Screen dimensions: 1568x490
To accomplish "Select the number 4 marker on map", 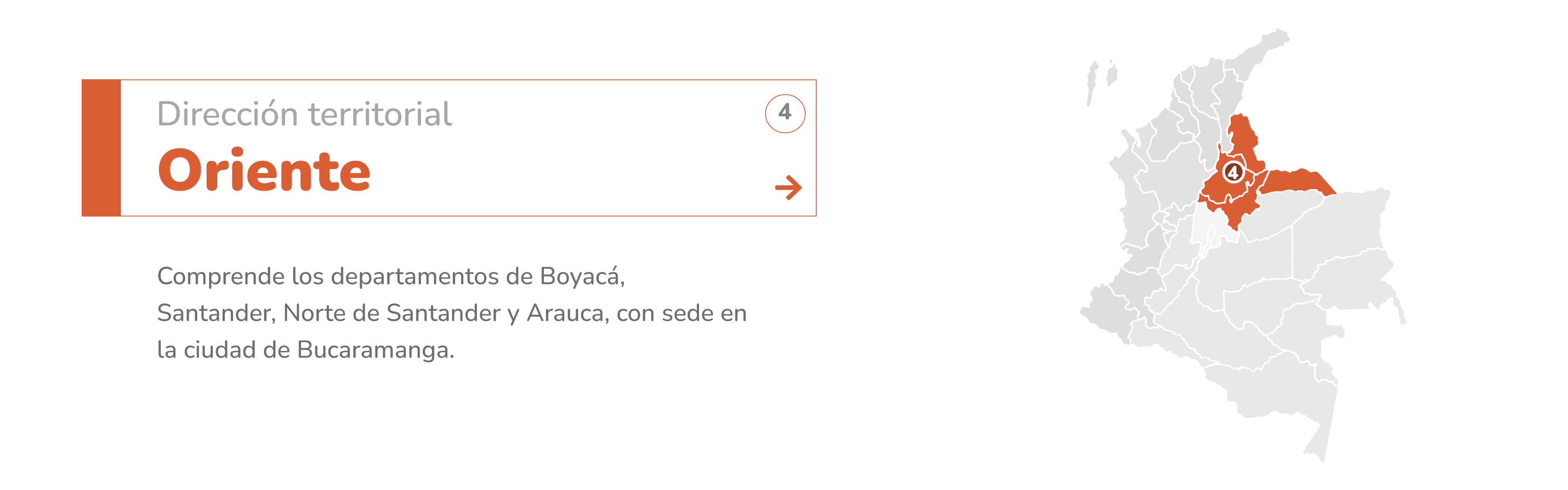I will (x=1233, y=172).
